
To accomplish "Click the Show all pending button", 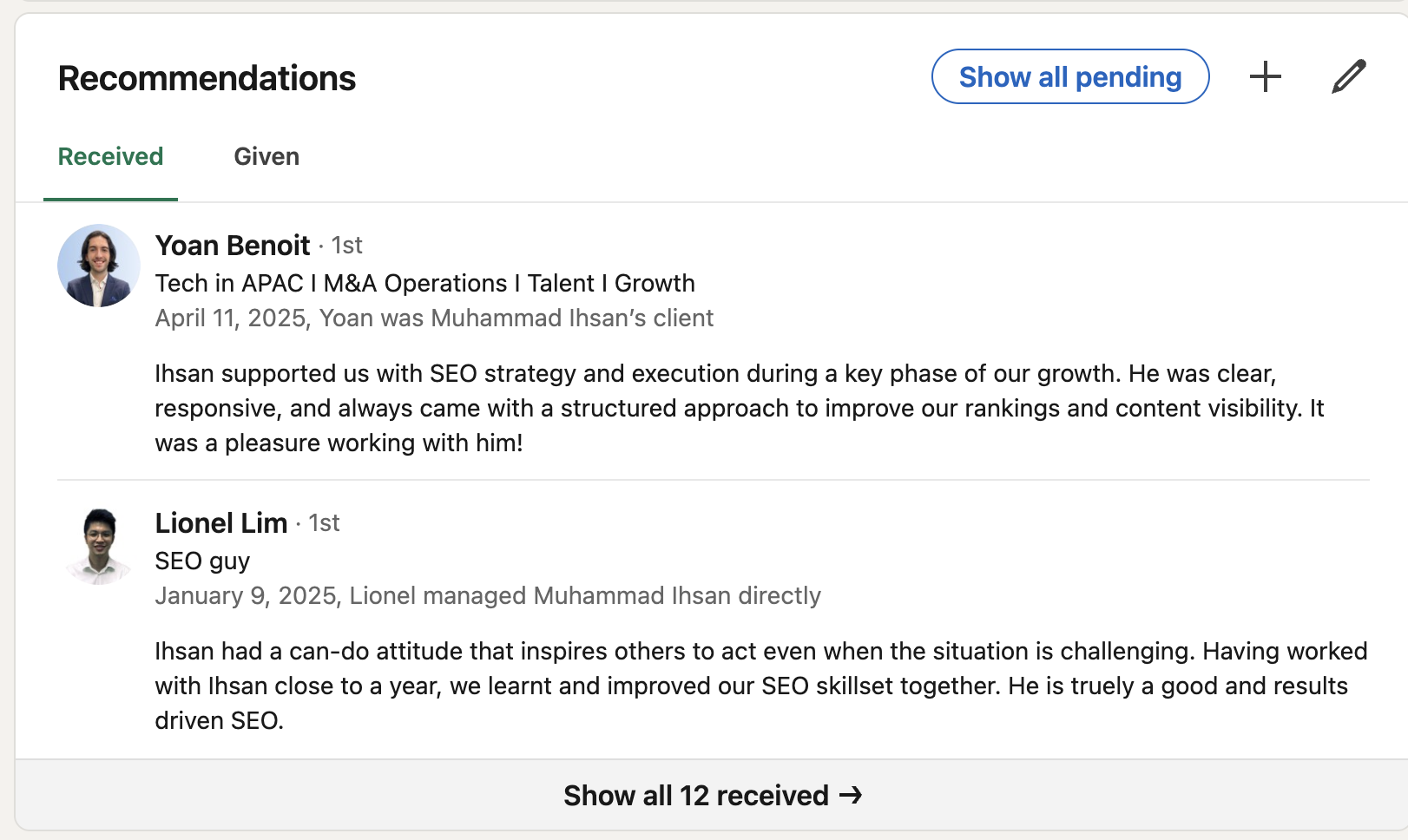I will pyautogui.click(x=1069, y=76).
